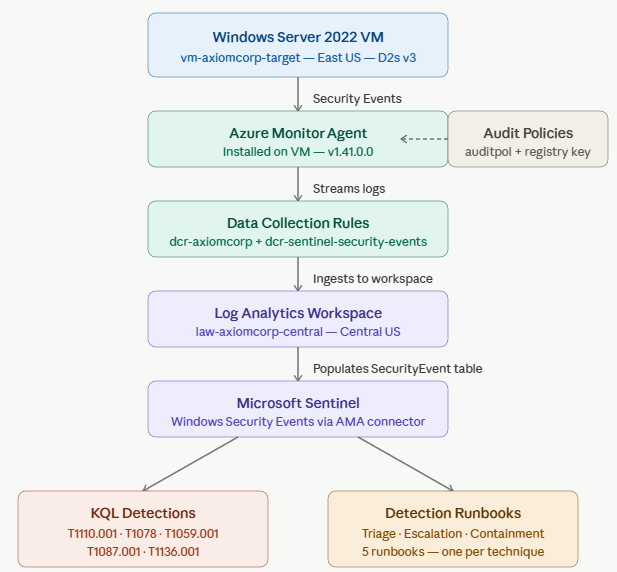Click the dcr-axiomcorp + dcr-sentinel-security-events text
617x572 pixels.
click(x=298, y=241)
